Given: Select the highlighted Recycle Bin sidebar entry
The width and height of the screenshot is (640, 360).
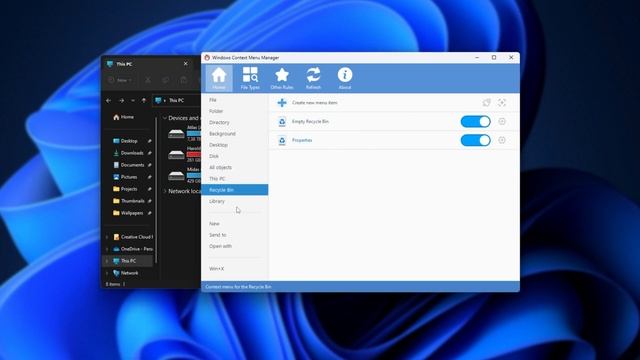Looking at the screenshot, I should tap(235, 190).
